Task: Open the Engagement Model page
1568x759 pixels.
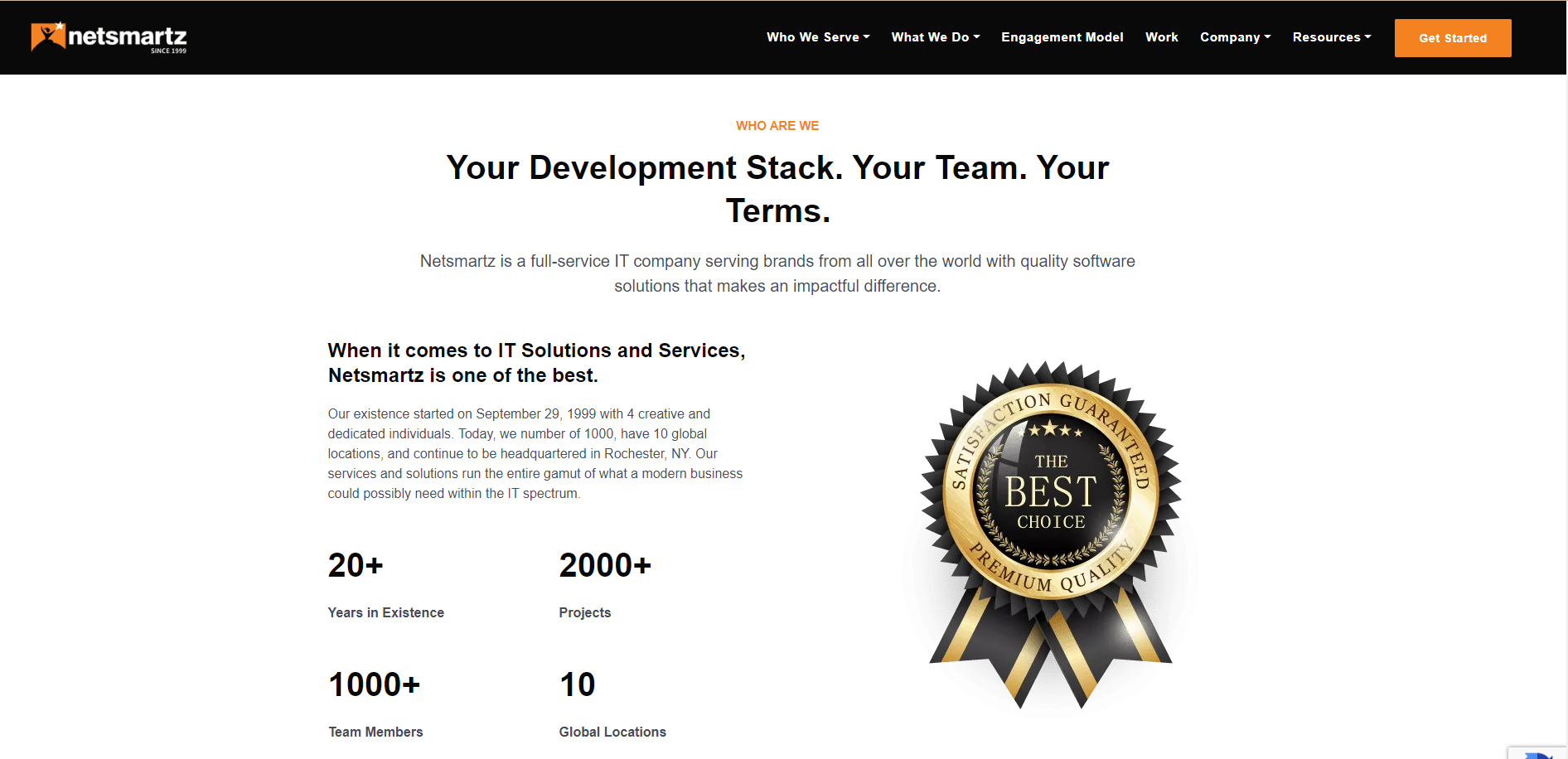Action: click(1062, 37)
